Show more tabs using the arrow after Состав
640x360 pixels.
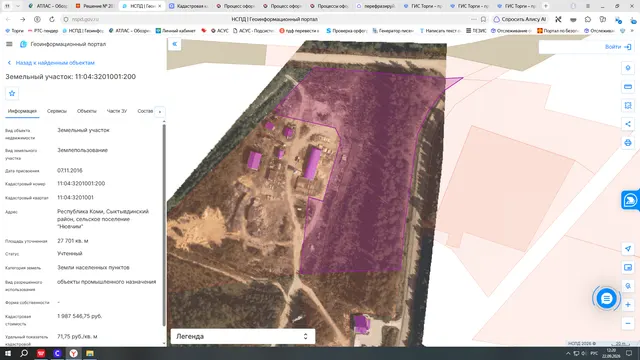160,111
